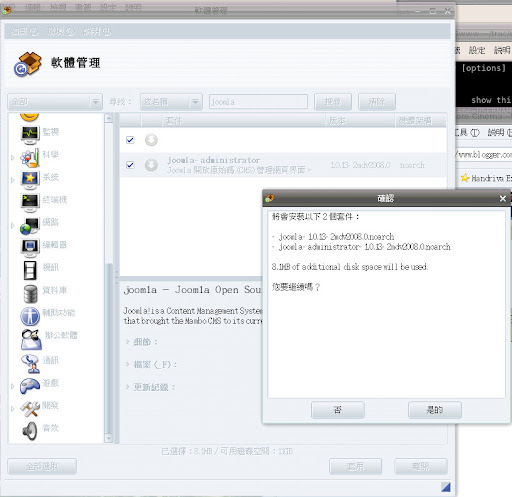
Task: Close the 確認 confirmation dialog
Action: [x=503, y=199]
